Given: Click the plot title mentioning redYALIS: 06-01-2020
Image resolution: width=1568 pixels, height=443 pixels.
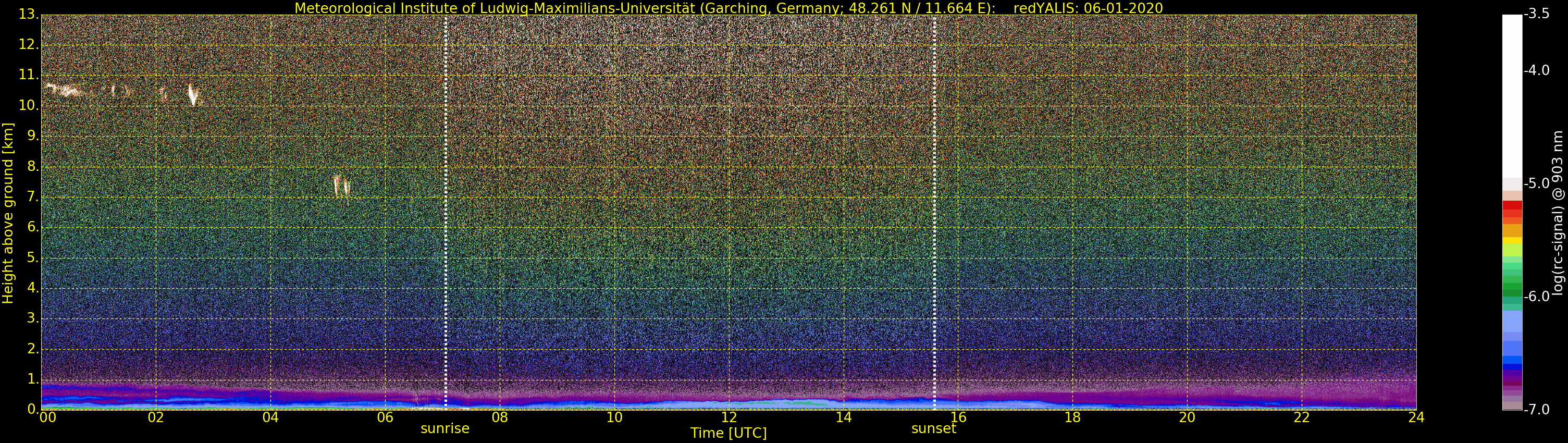Looking at the screenshot, I should [x=729, y=8].
